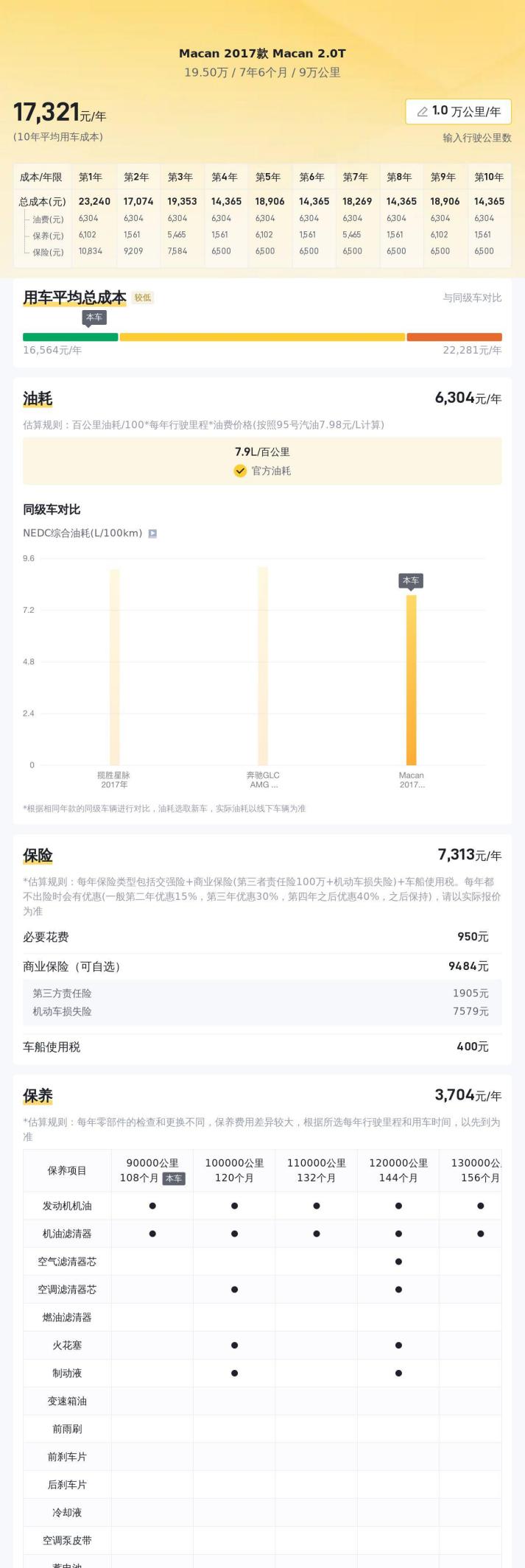
Task: Tap the 发动机机油 dot under 90000公里
Action: pos(152,1206)
